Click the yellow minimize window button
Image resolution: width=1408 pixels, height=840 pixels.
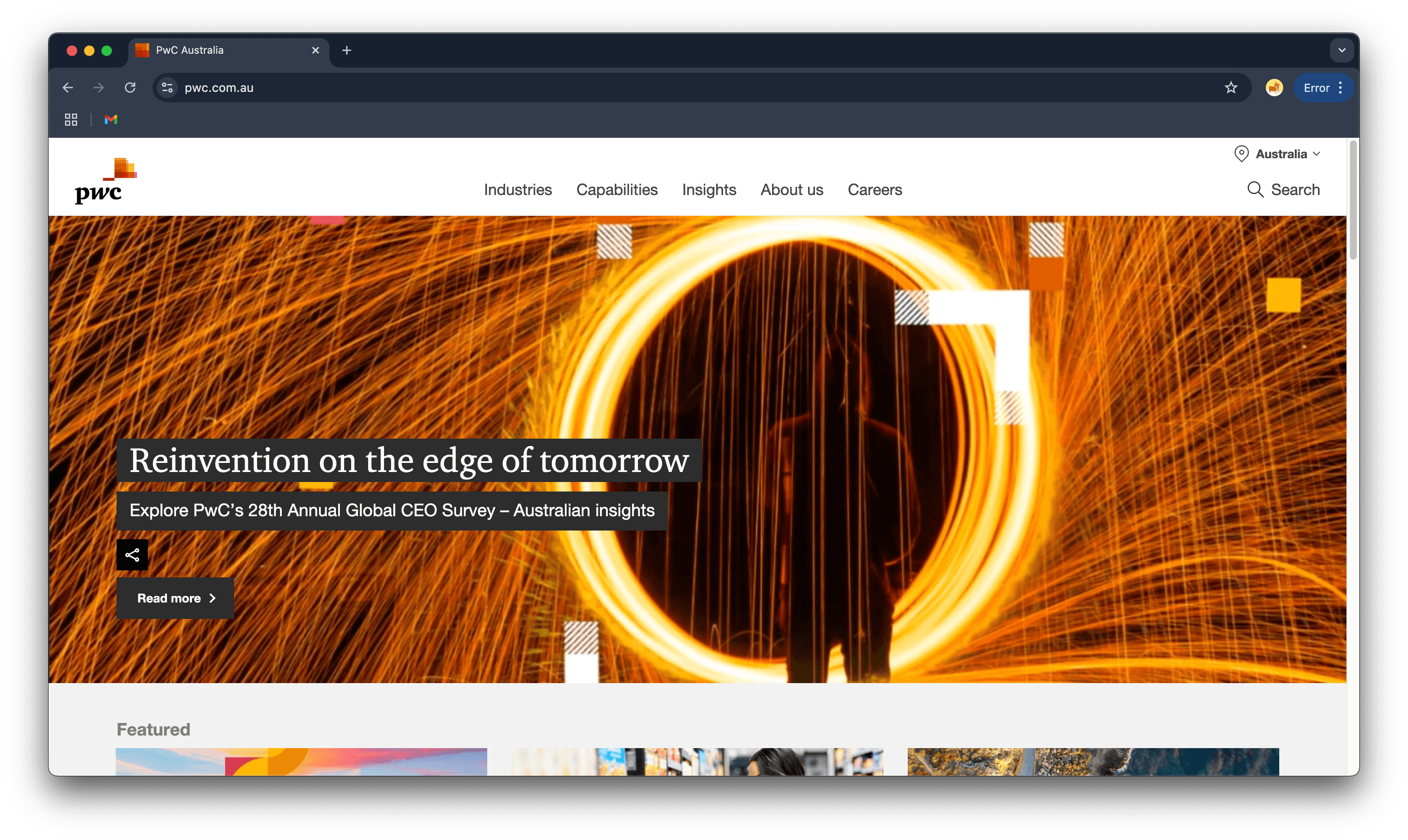coord(89,50)
